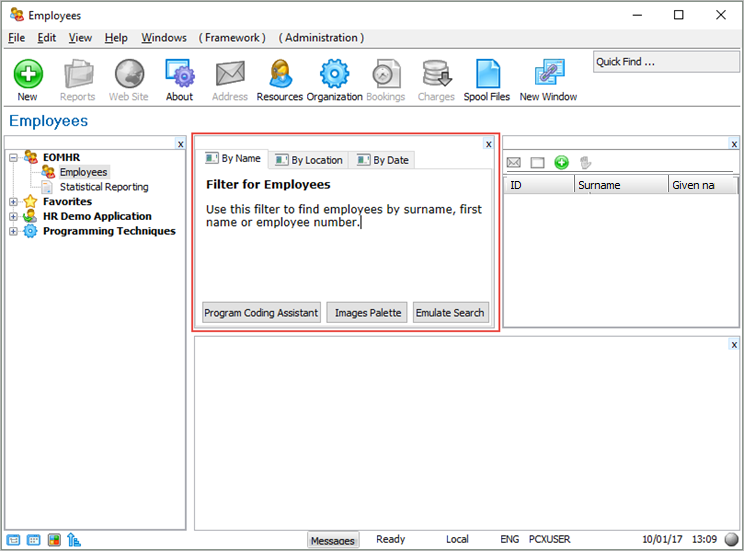Screen dimensions: 744x551
Task: Click the first status bar icon at bottom left
Action: click(x=13, y=540)
